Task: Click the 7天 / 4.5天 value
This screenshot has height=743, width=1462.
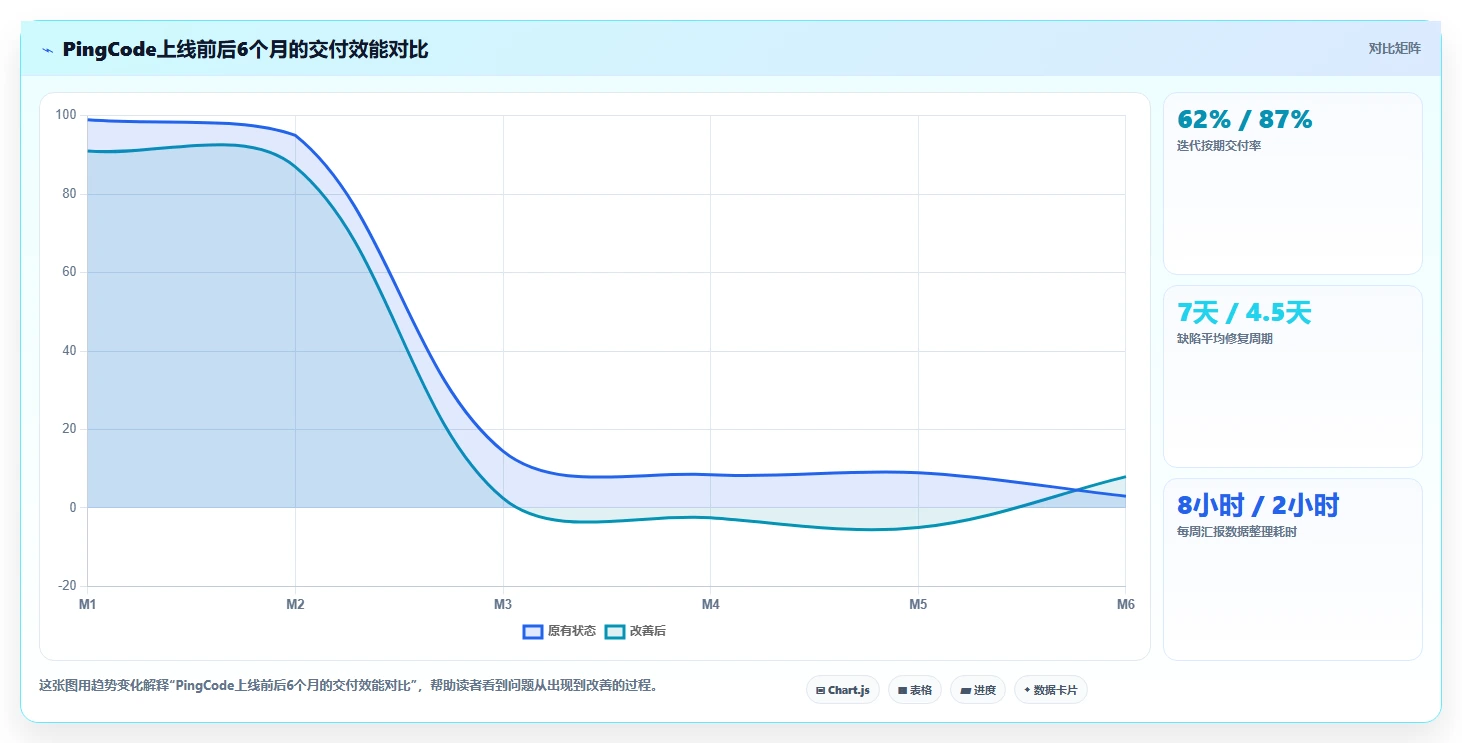Action: 1244,313
